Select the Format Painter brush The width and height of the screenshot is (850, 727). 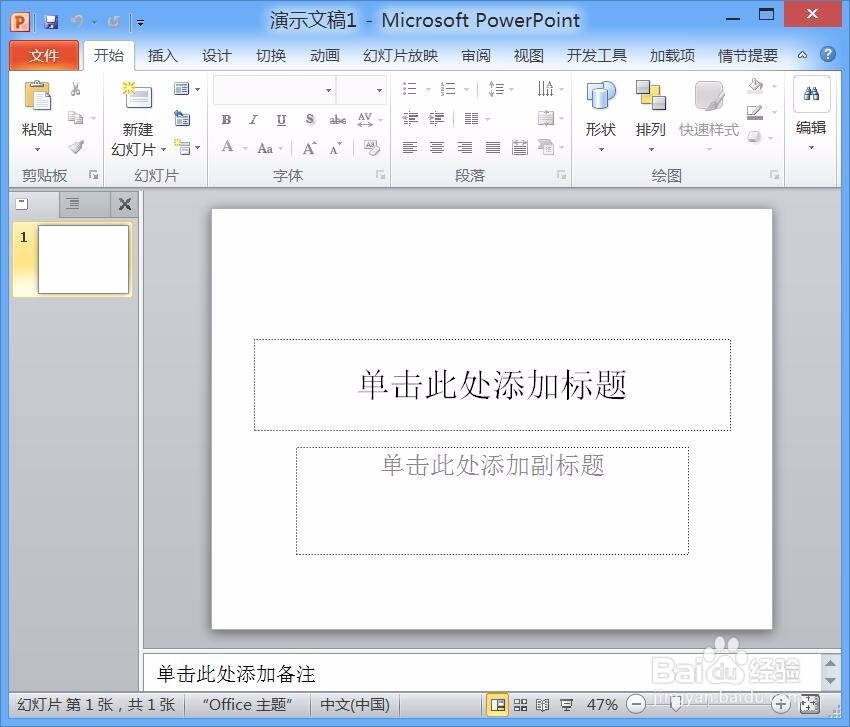point(76,146)
